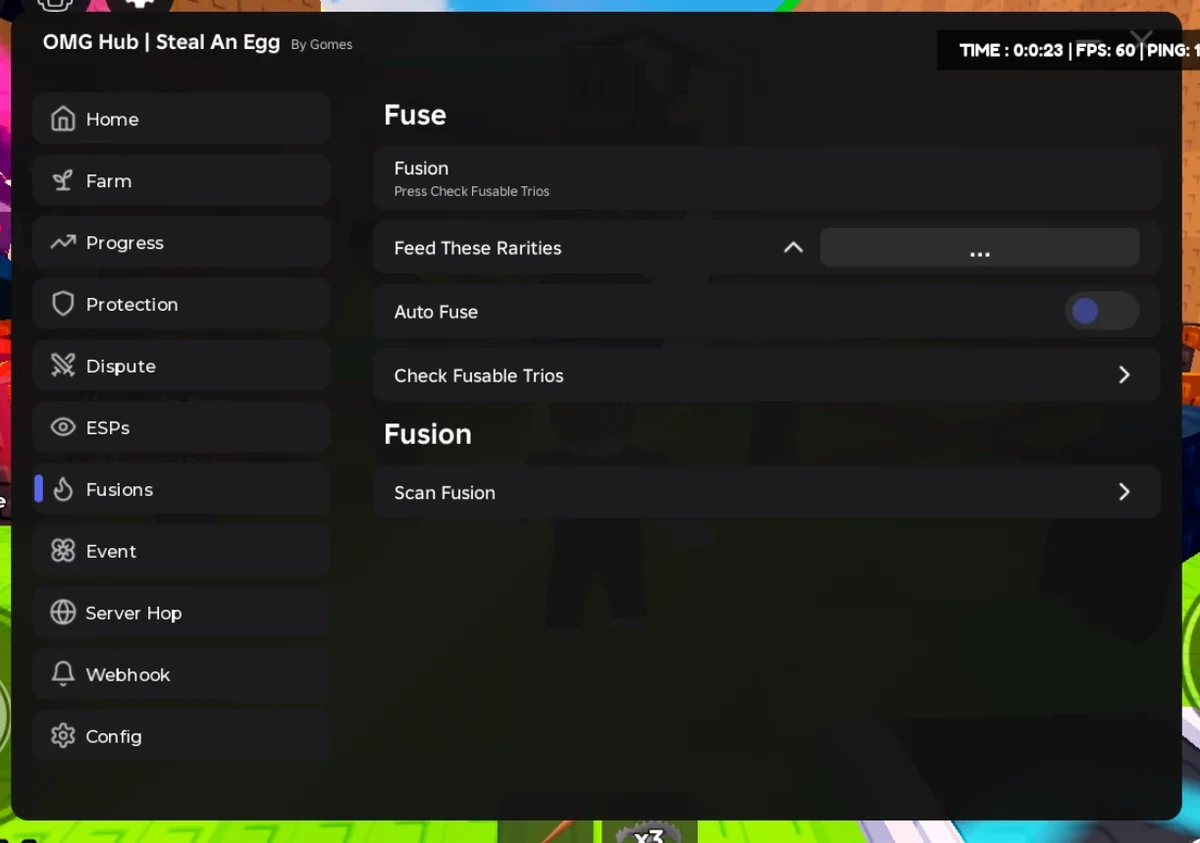Go to the Protection tab
Viewport: 1200px width, 843px height.
[x=181, y=304]
